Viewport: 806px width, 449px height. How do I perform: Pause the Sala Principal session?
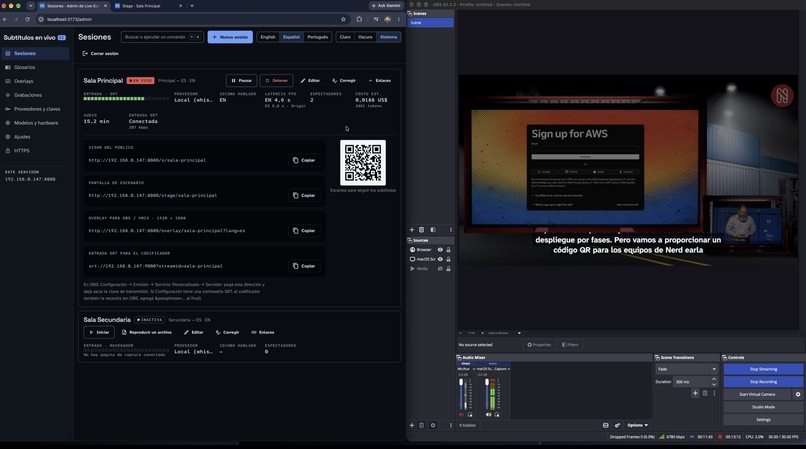pos(242,81)
